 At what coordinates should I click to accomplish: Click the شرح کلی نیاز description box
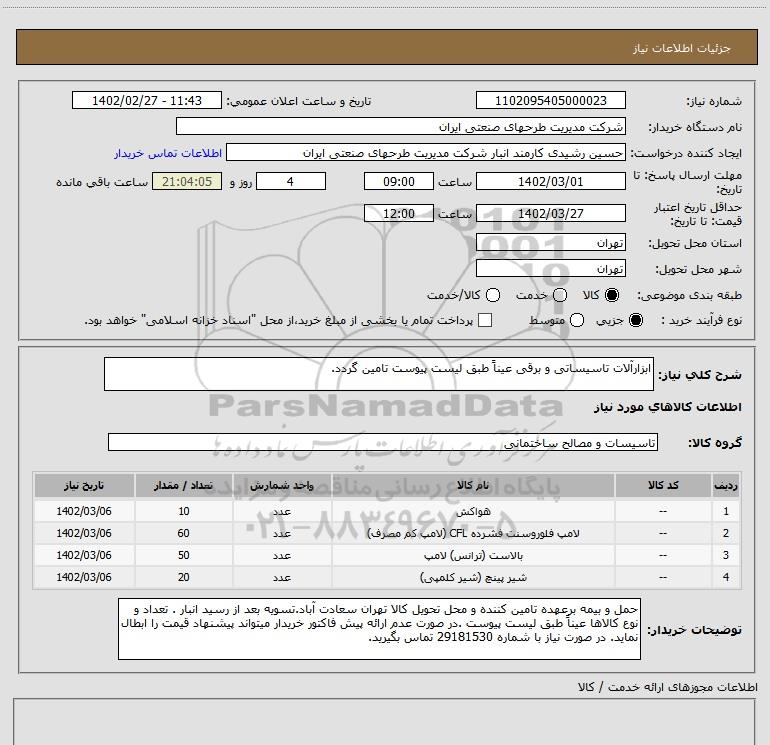click(x=379, y=374)
